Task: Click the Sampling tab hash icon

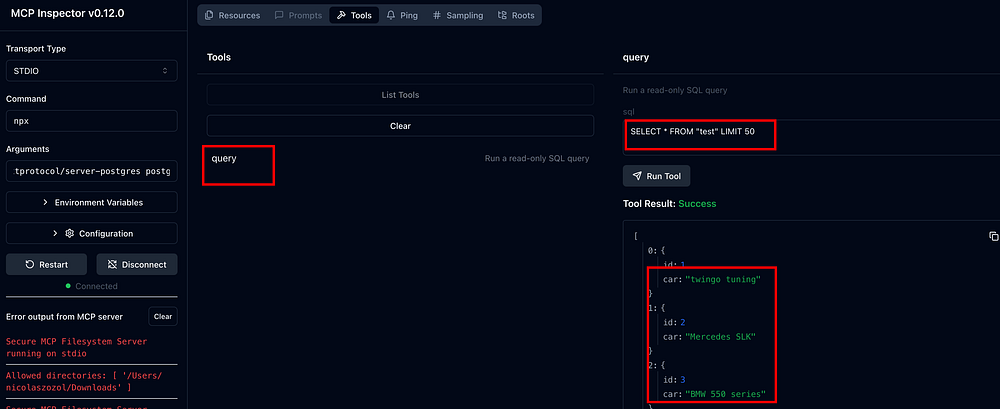Action: pyautogui.click(x=437, y=15)
